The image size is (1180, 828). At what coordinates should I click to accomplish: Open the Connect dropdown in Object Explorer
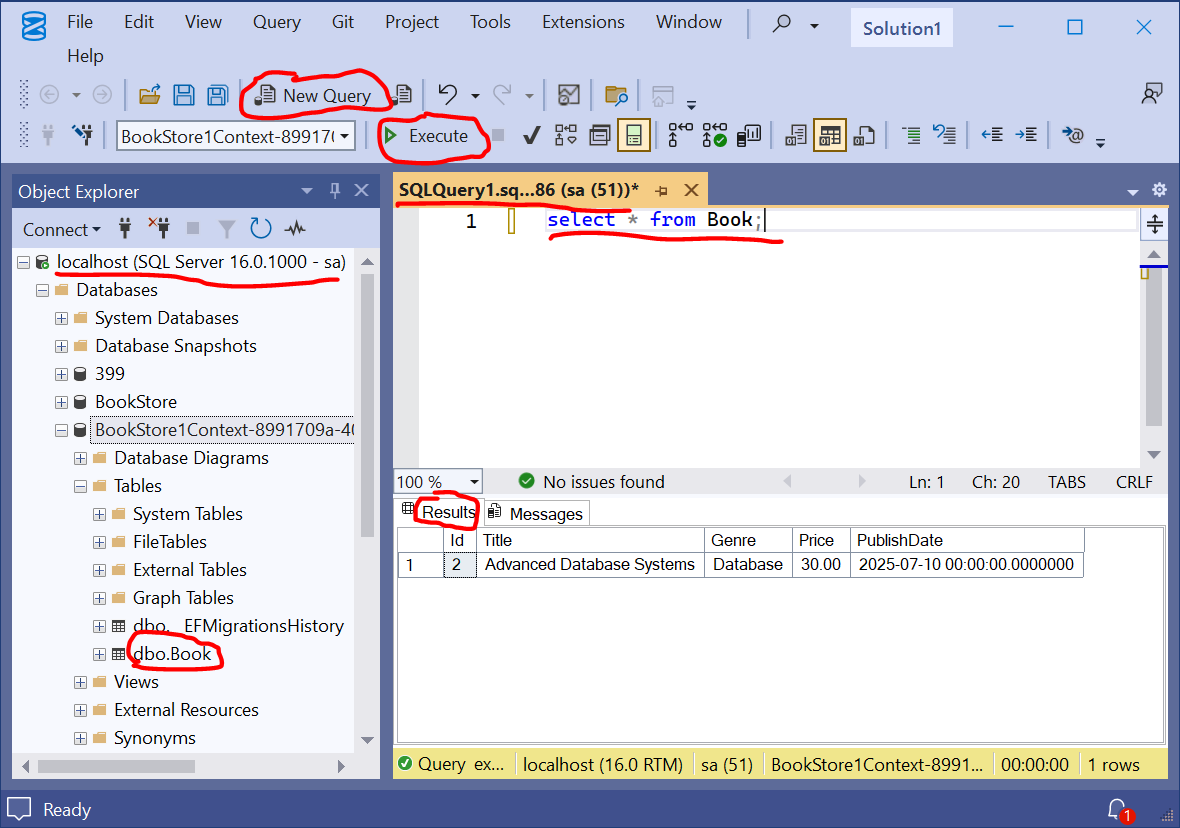(x=62, y=229)
